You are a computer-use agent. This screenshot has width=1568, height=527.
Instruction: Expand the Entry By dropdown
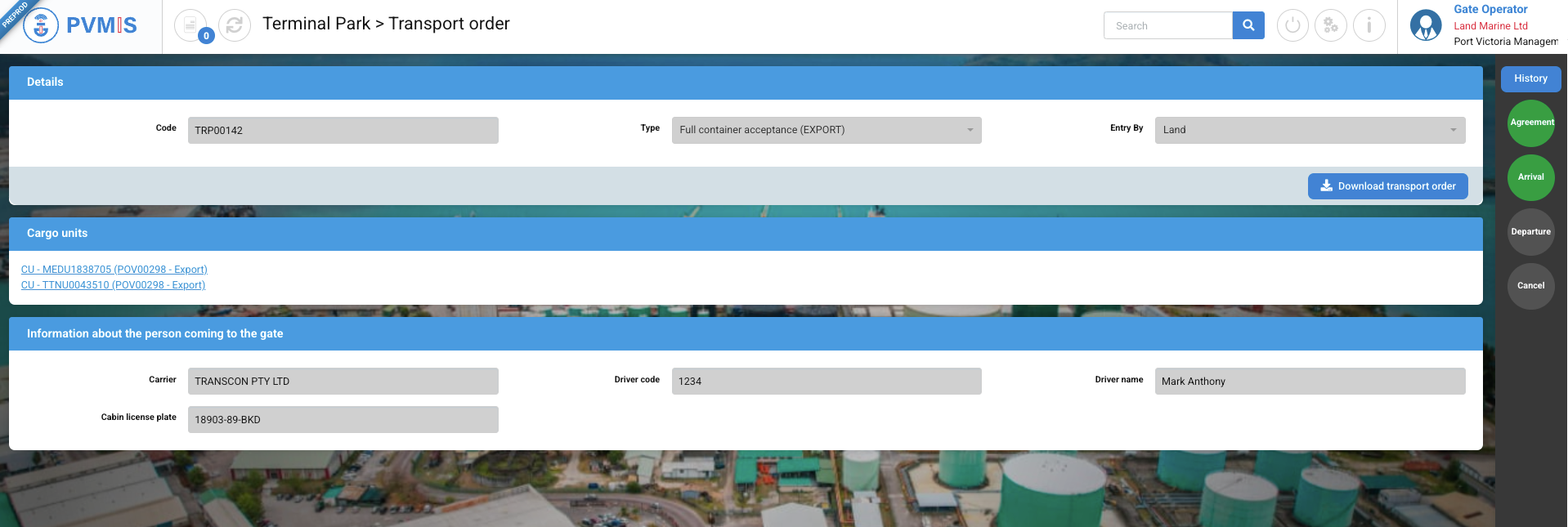click(1309, 130)
